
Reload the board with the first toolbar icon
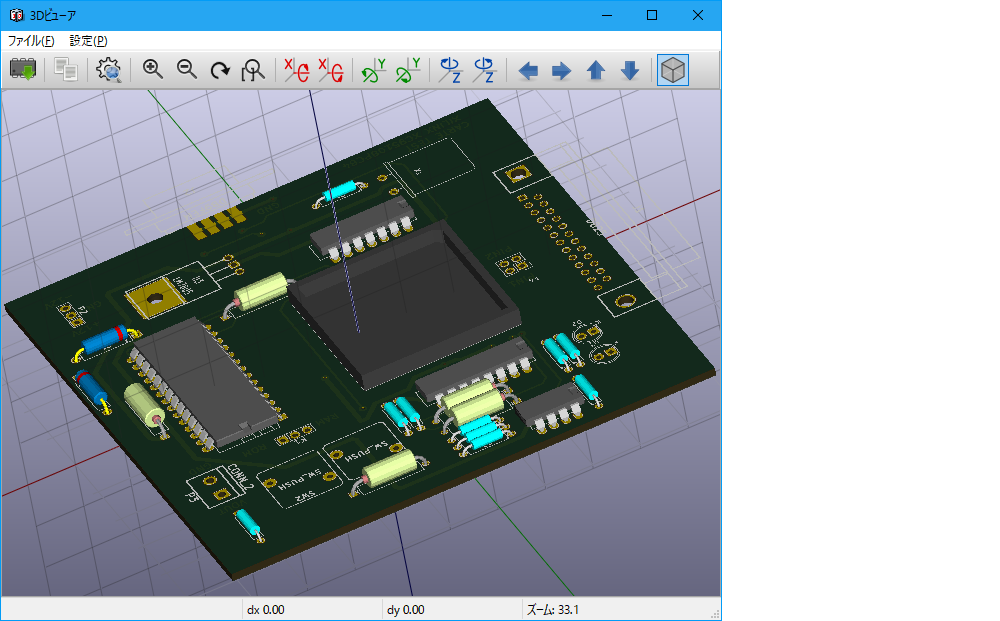(x=23, y=69)
